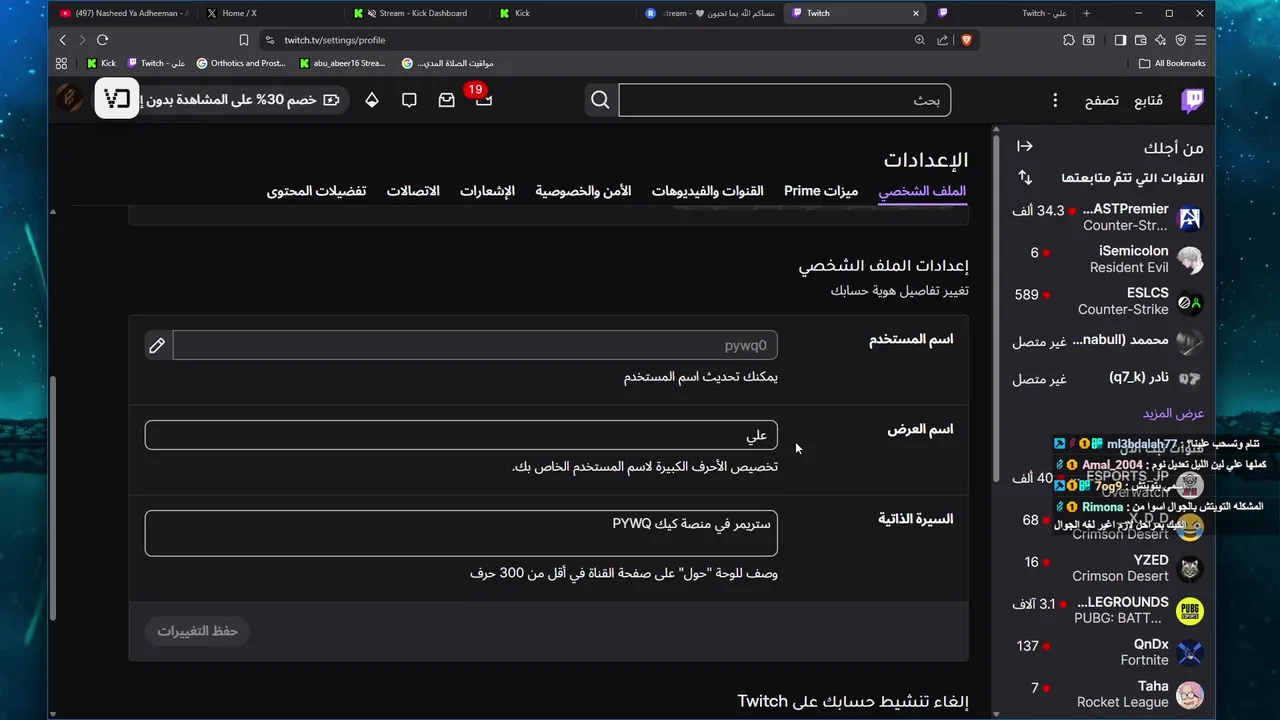
Task: Click the username field showing pywq0
Action: point(475,346)
